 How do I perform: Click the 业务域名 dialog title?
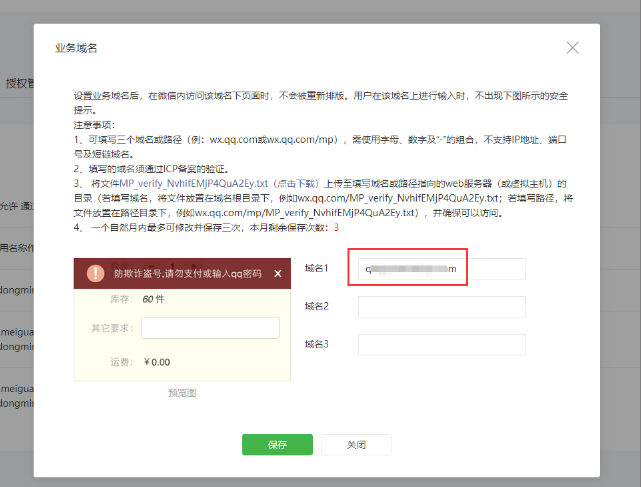pyautogui.click(x=75, y=48)
